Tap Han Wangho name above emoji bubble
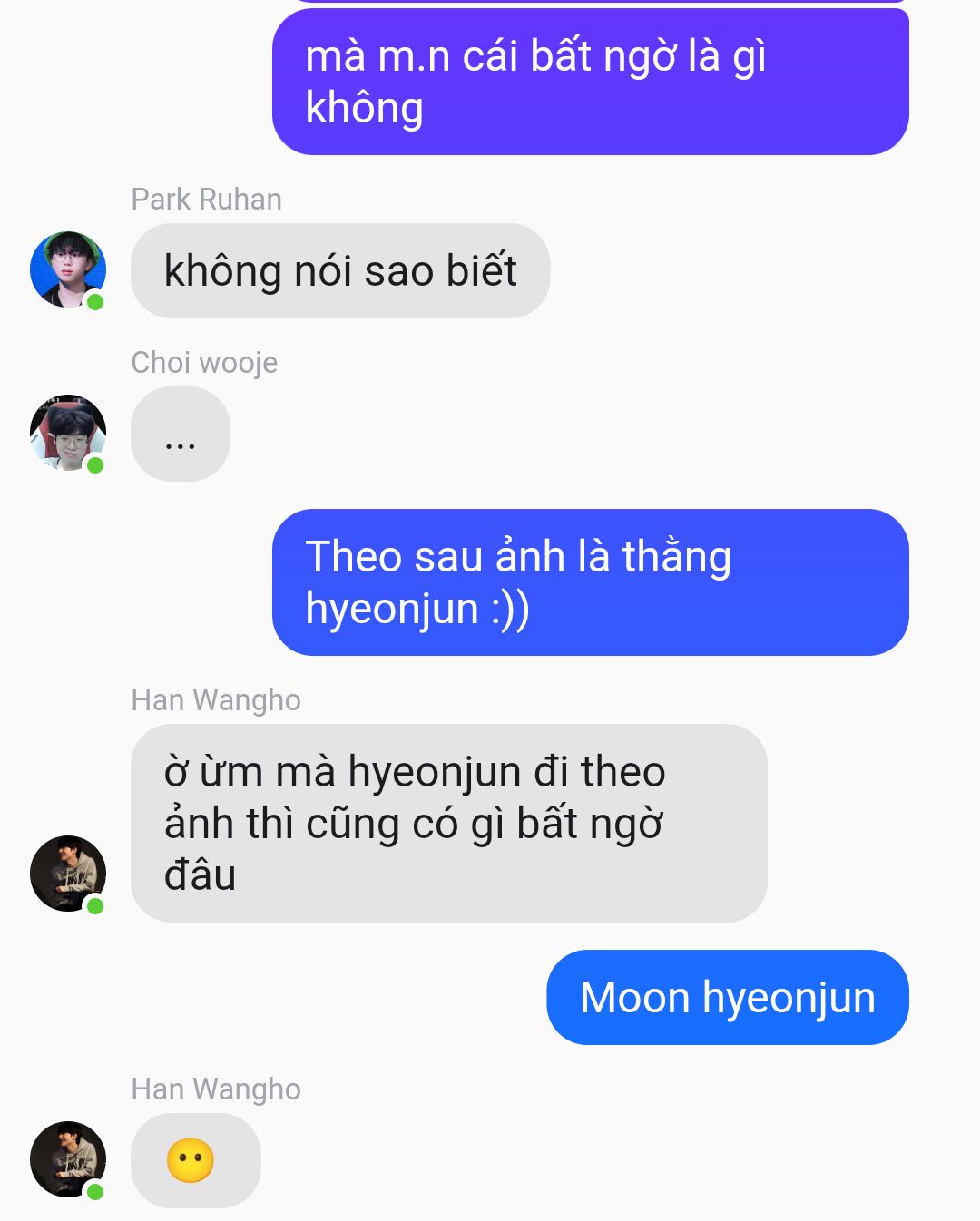 216,1089
